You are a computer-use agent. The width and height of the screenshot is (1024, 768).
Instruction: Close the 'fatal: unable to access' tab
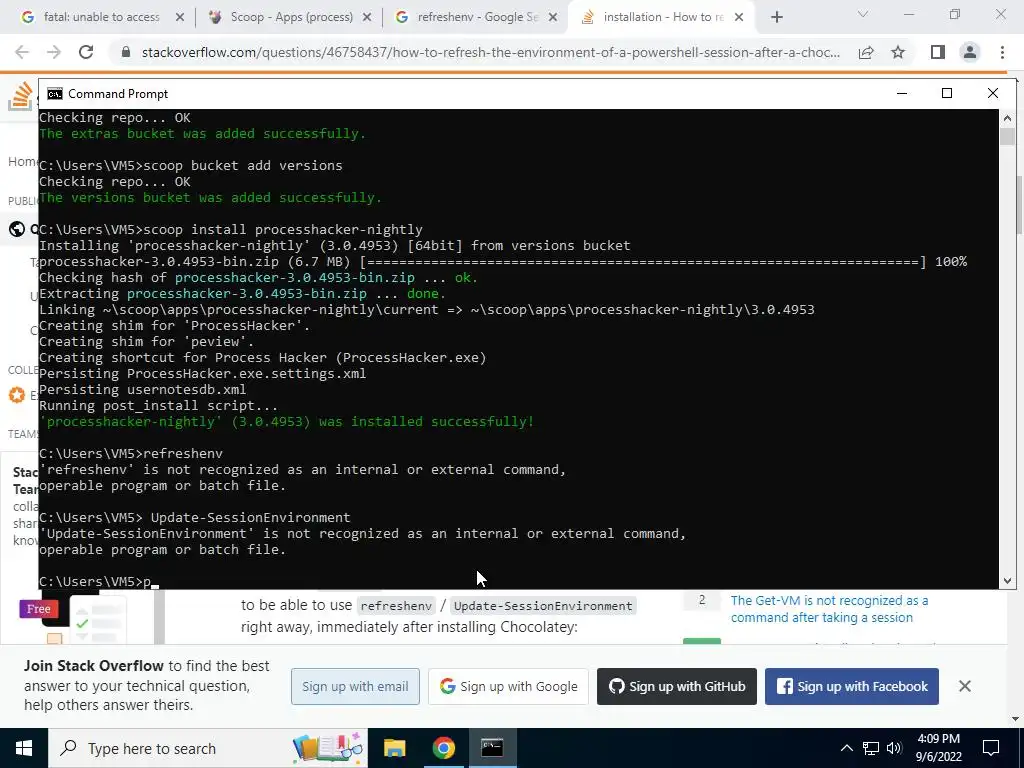pos(180,18)
